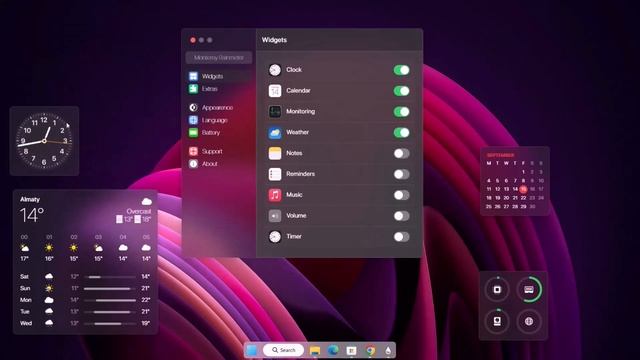Click the Wed forecast row in the weather widget

pos(85,323)
